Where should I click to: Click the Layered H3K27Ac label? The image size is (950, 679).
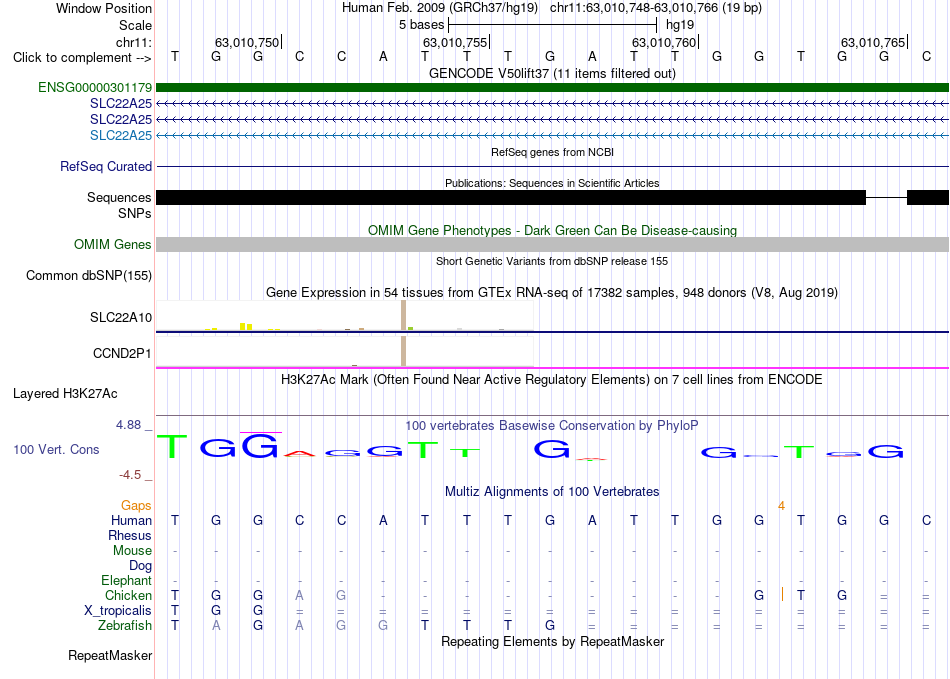click(65, 394)
